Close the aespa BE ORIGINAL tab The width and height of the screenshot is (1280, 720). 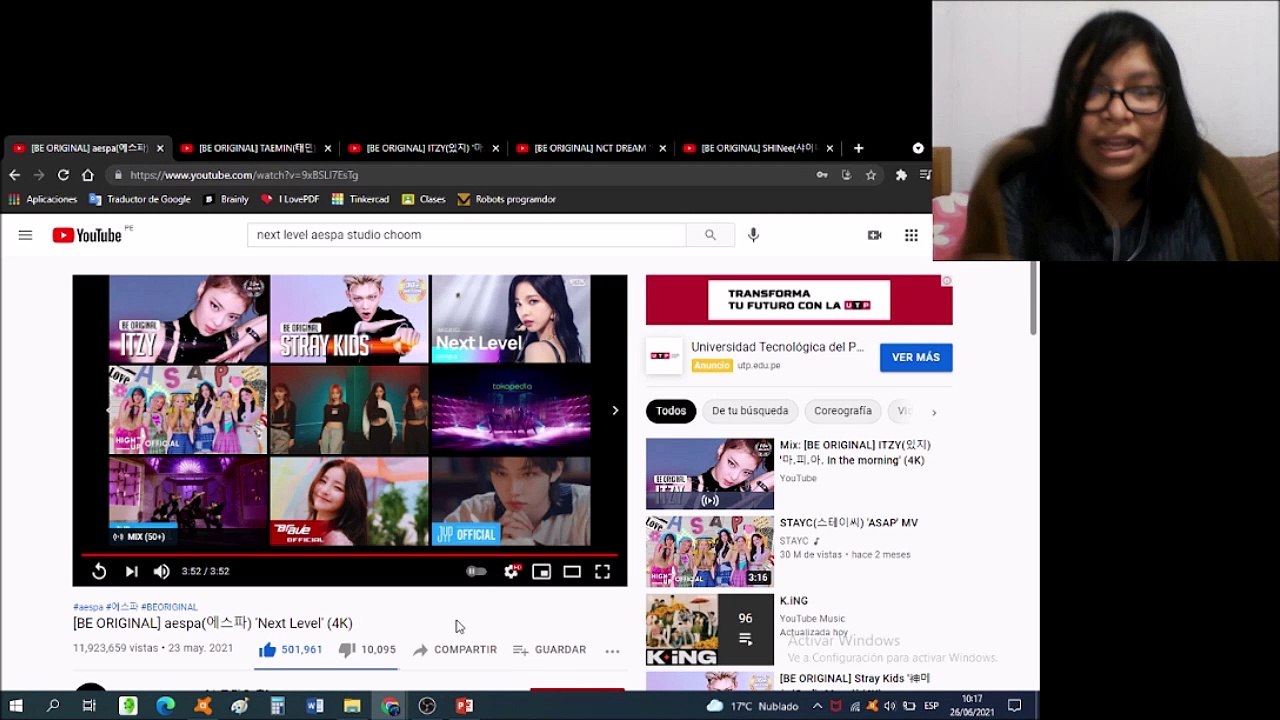click(x=159, y=148)
